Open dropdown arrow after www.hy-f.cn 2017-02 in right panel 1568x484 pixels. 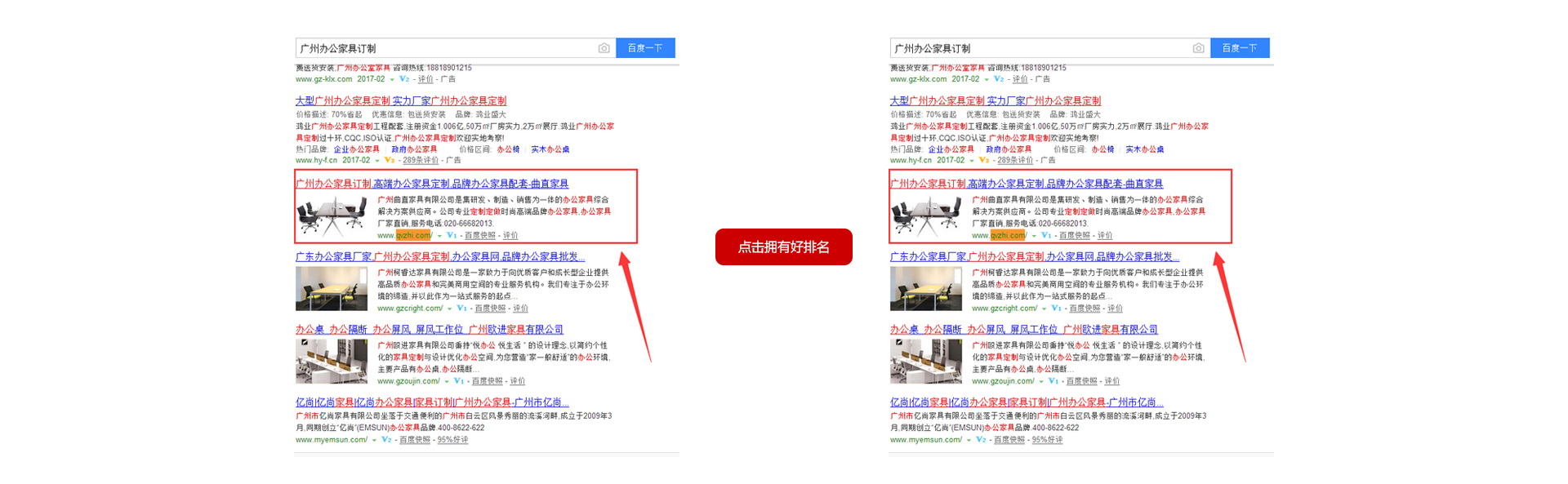(x=972, y=161)
